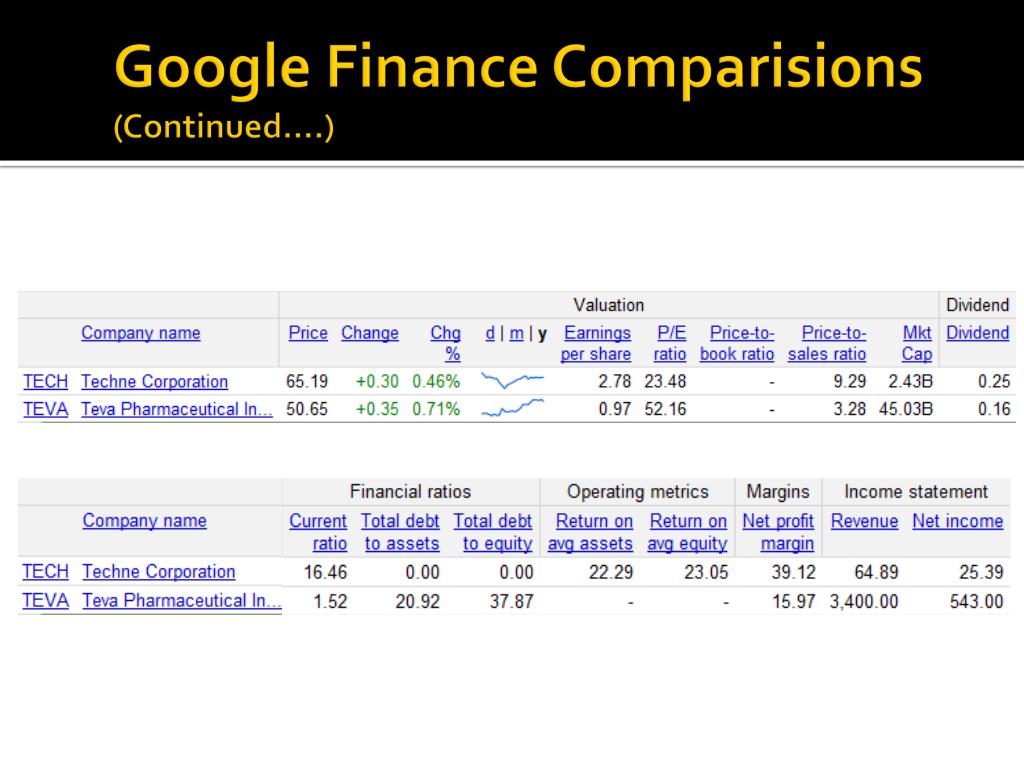Viewport: 1024px width, 768px height.
Task: Sort by Revenue column header
Action: (x=865, y=521)
